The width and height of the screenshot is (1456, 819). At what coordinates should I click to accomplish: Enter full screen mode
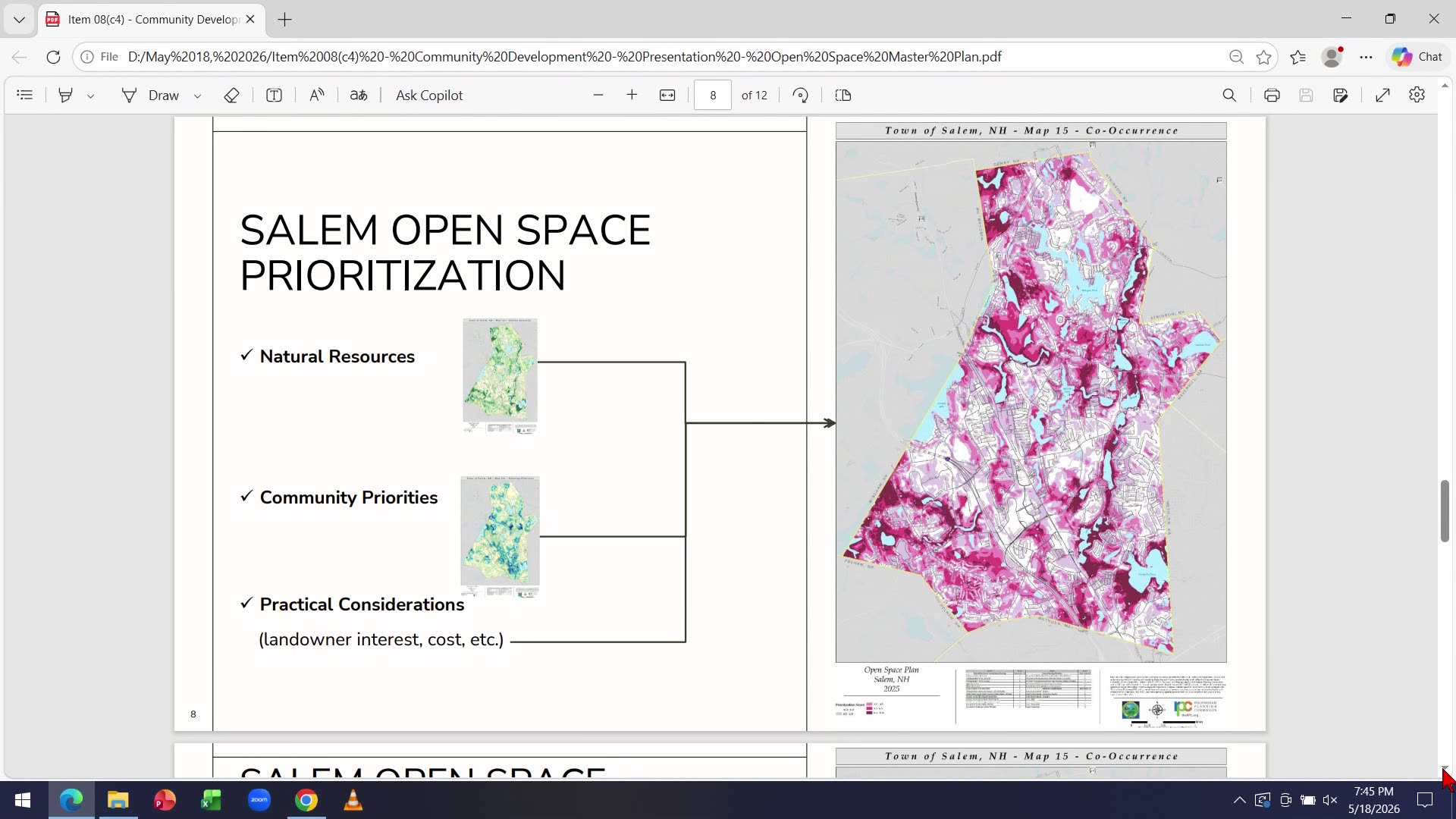pos(1383,96)
